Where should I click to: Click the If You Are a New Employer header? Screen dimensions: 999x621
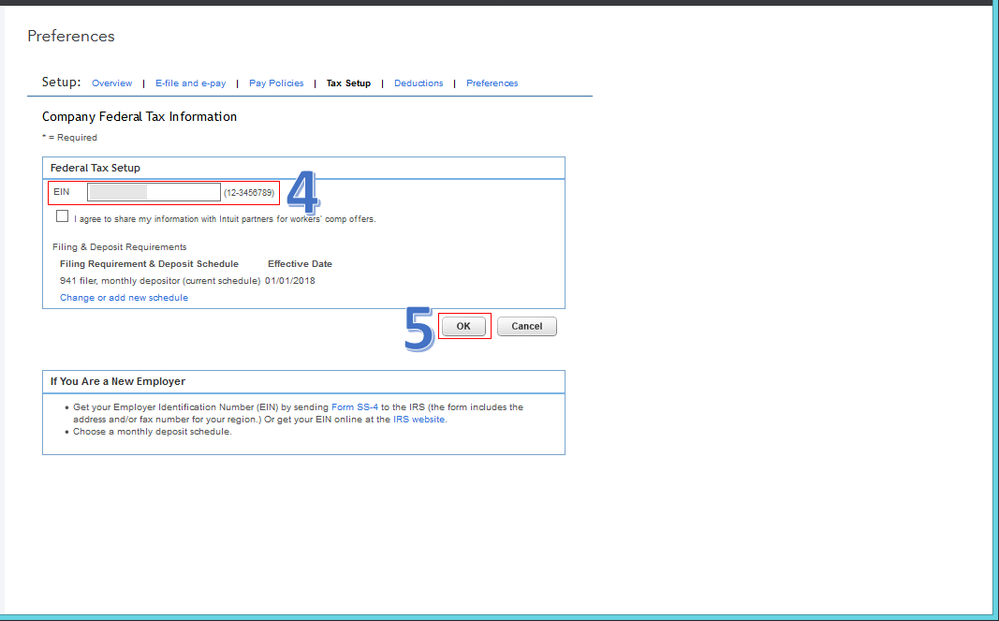(118, 381)
